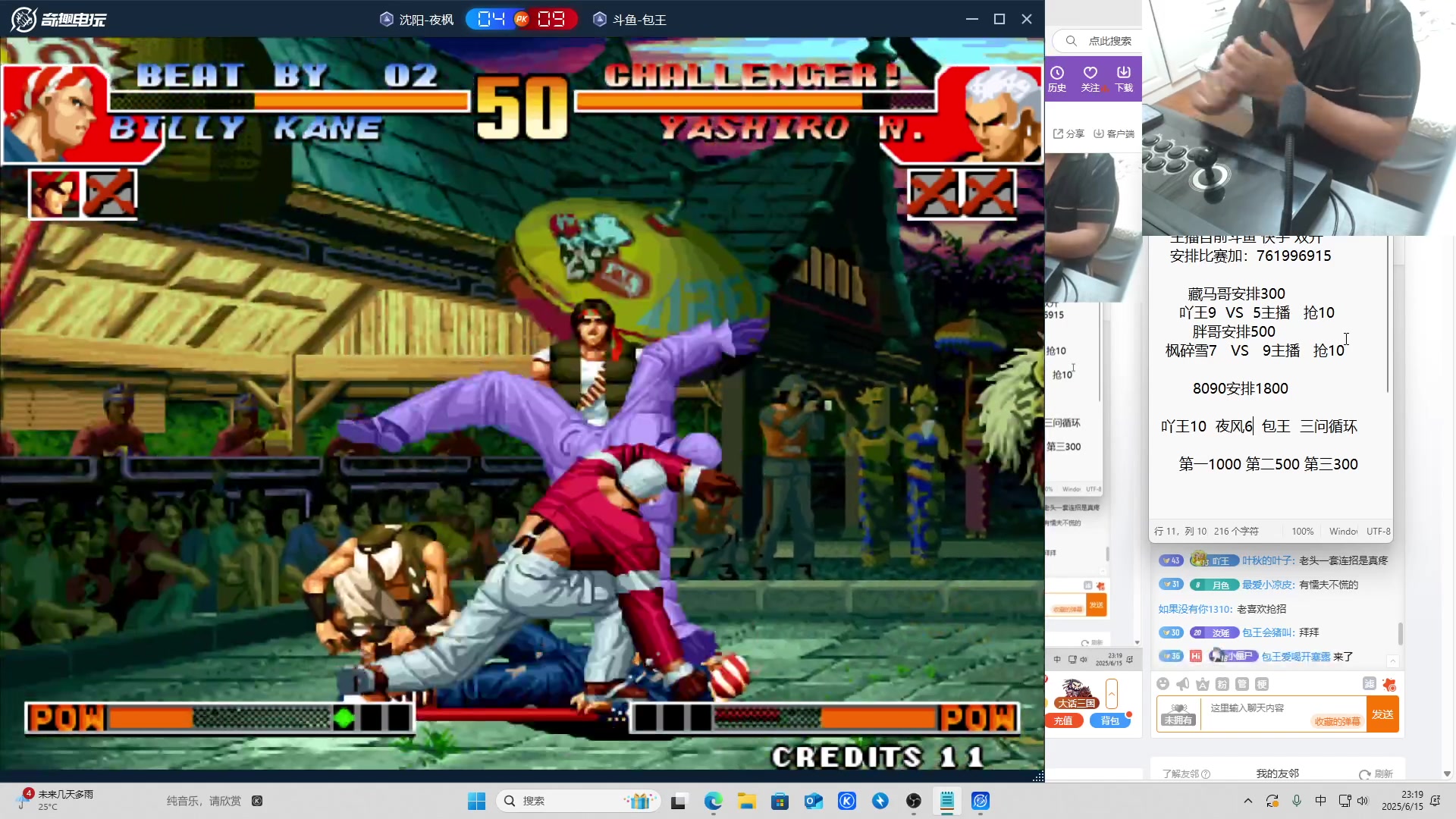Open the emoji picker in chat toolbar

point(1163,684)
